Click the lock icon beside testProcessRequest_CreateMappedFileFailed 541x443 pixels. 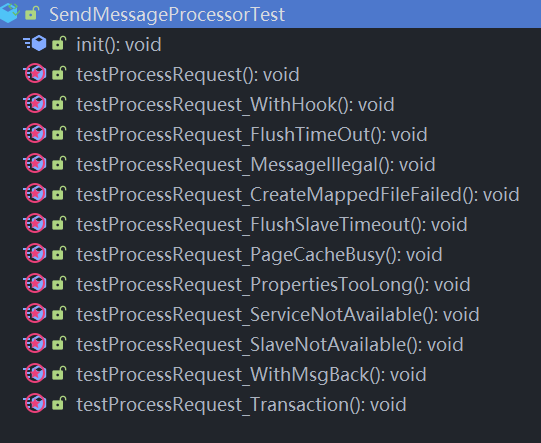click(x=59, y=193)
